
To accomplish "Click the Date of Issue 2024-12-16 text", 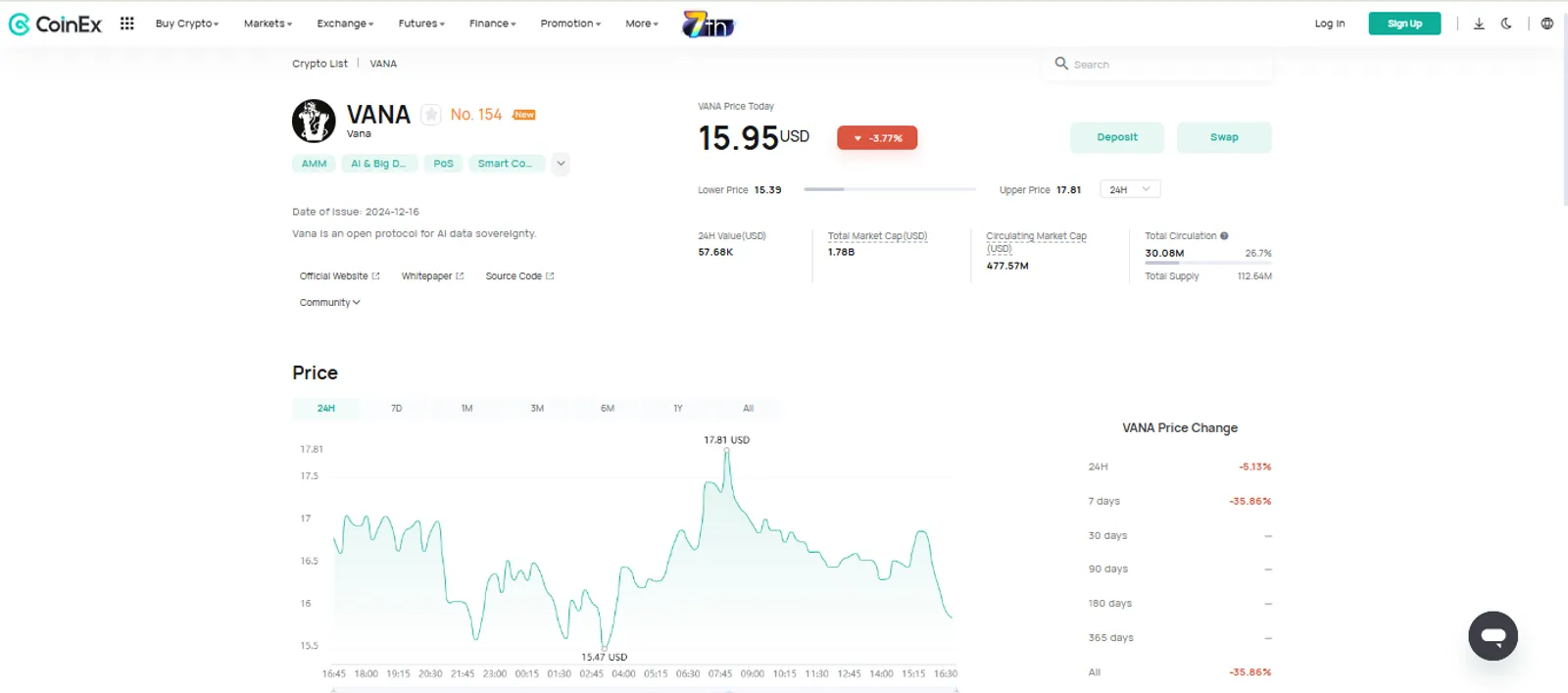I will pos(356,212).
